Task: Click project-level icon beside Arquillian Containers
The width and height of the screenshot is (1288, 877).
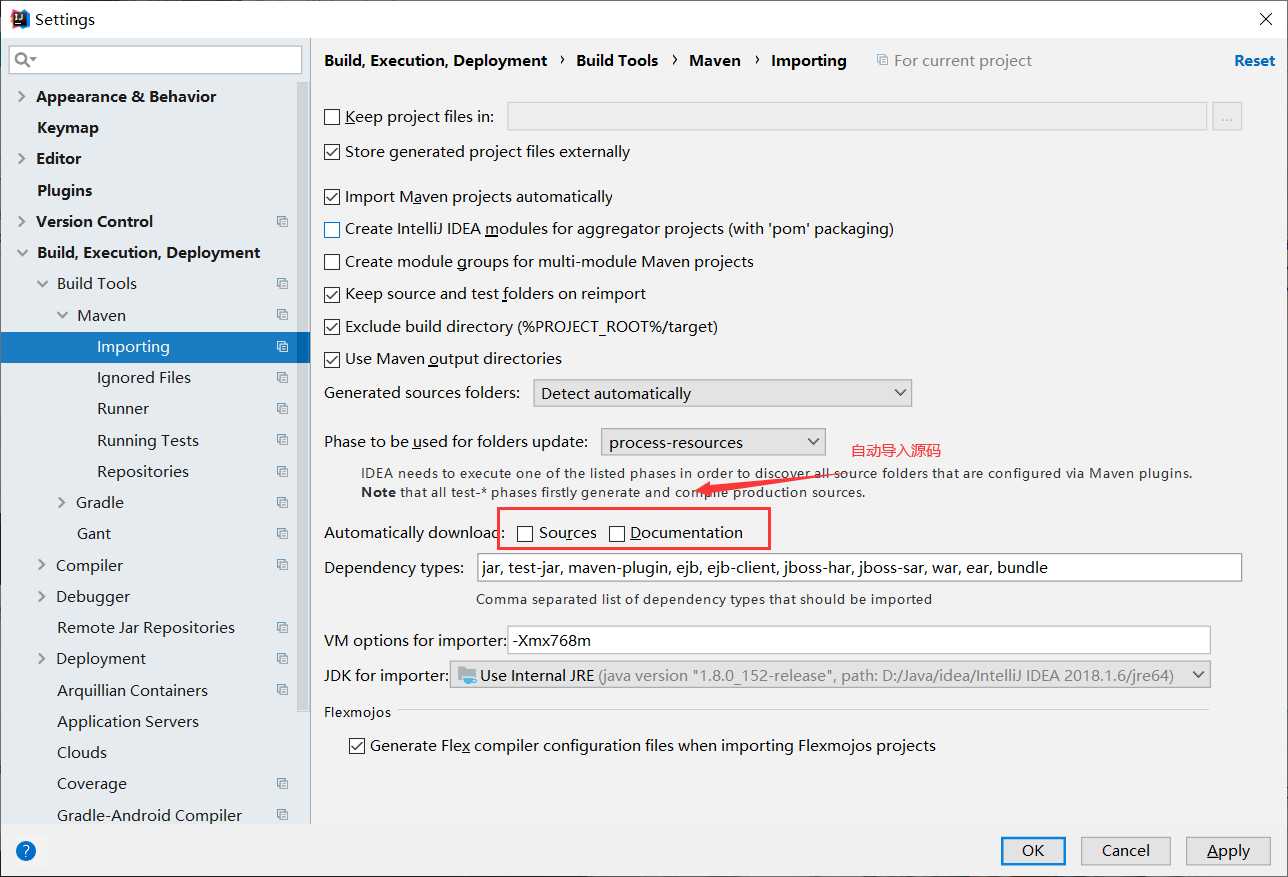Action: (x=282, y=690)
